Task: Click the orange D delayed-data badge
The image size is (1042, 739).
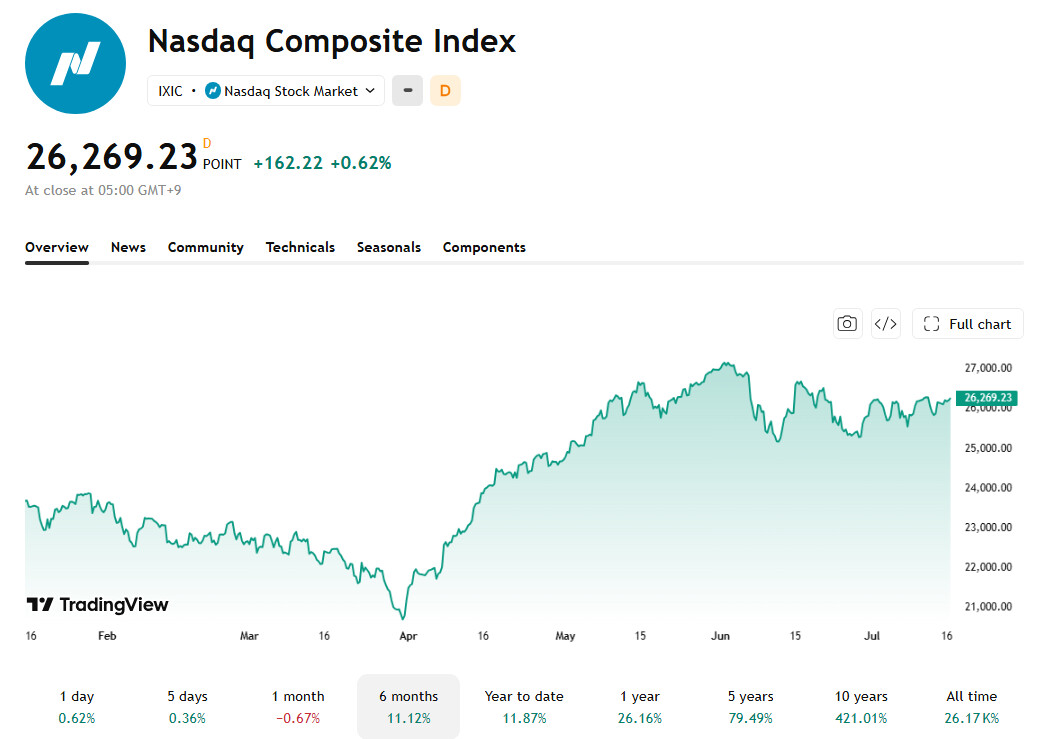Action: 445,90
